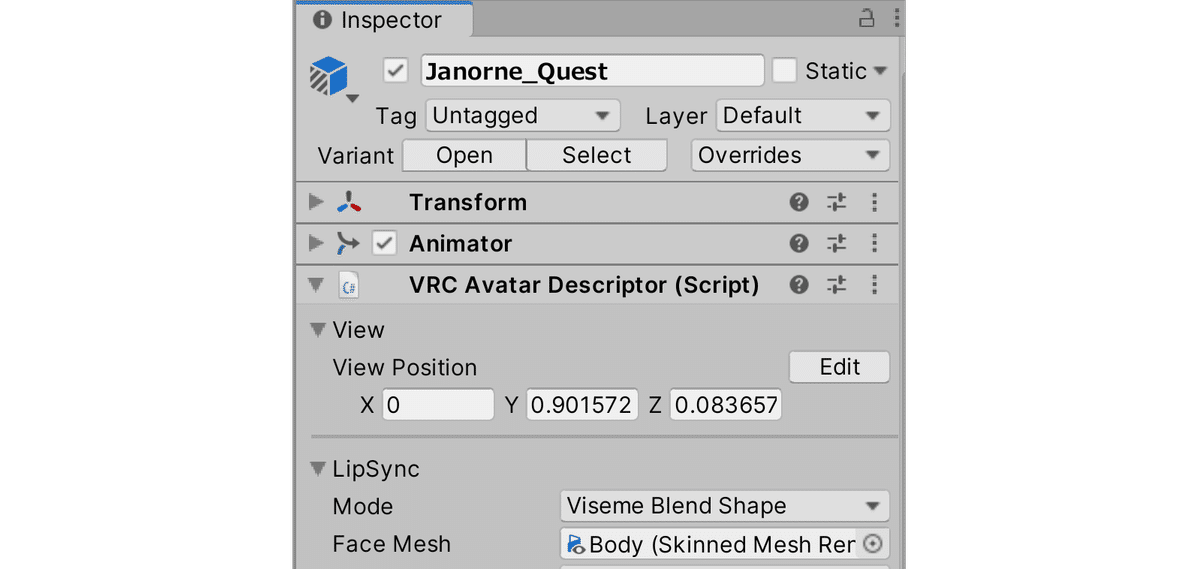Open Transform help reference icon
Image resolution: width=1200 pixels, height=569 pixels.
click(798, 202)
